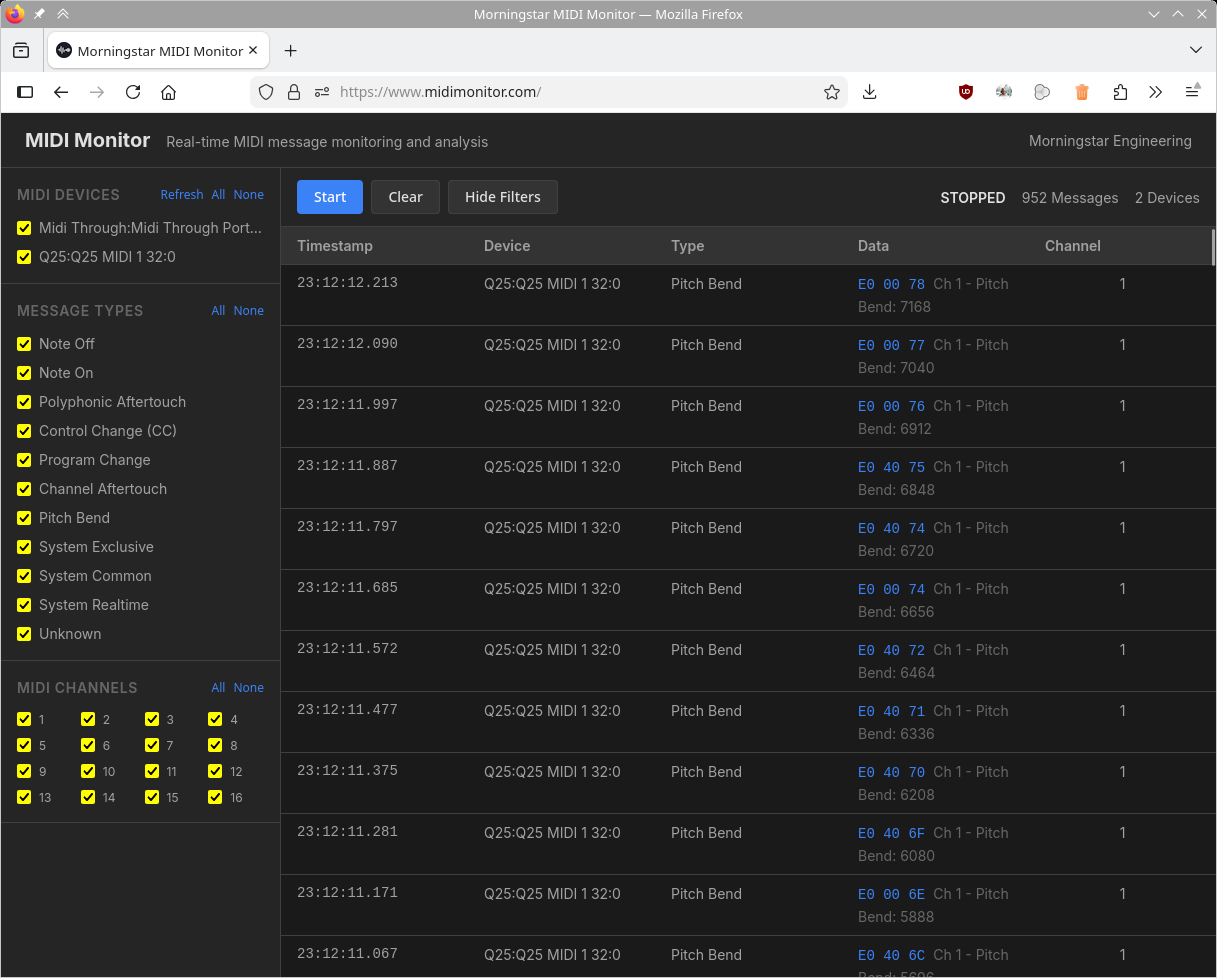The height and width of the screenshot is (978, 1217).
Task: Navigate back with the back arrow
Action: [61, 92]
